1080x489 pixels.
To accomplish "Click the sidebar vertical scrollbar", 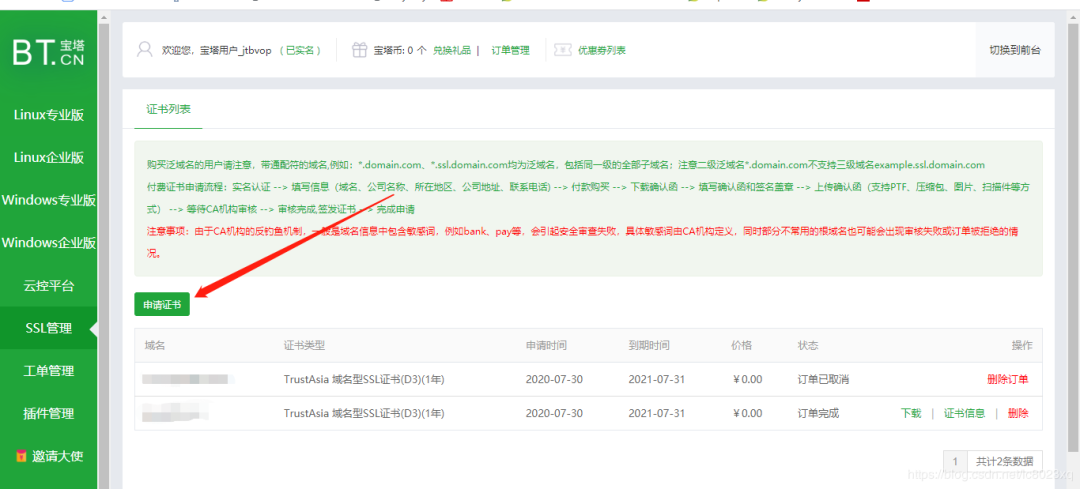I will point(104,255).
